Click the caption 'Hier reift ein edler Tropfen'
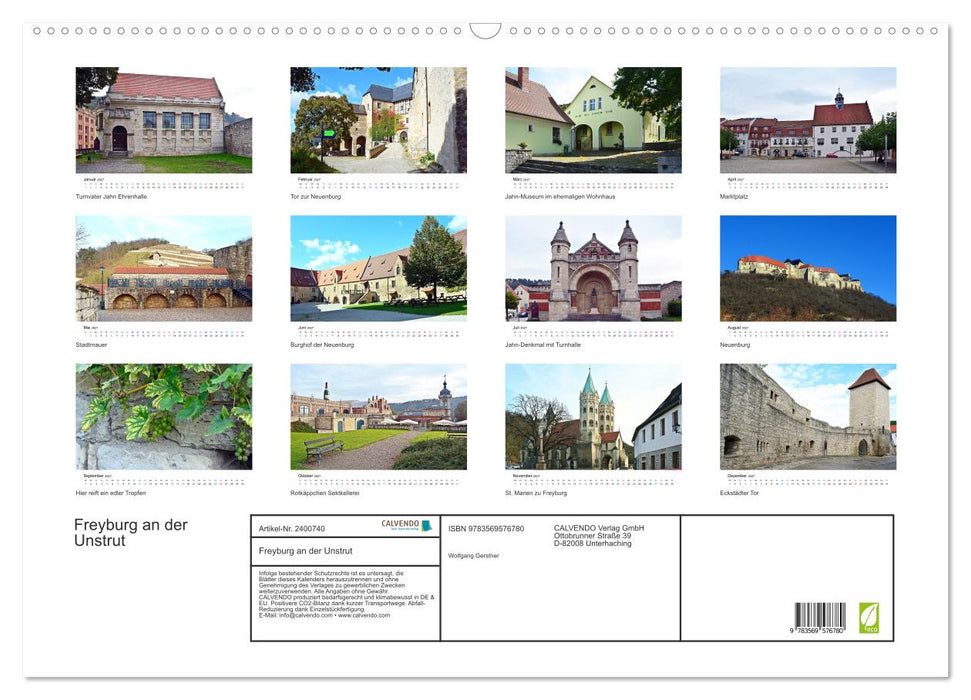This screenshot has width=971, height=700. point(111,493)
